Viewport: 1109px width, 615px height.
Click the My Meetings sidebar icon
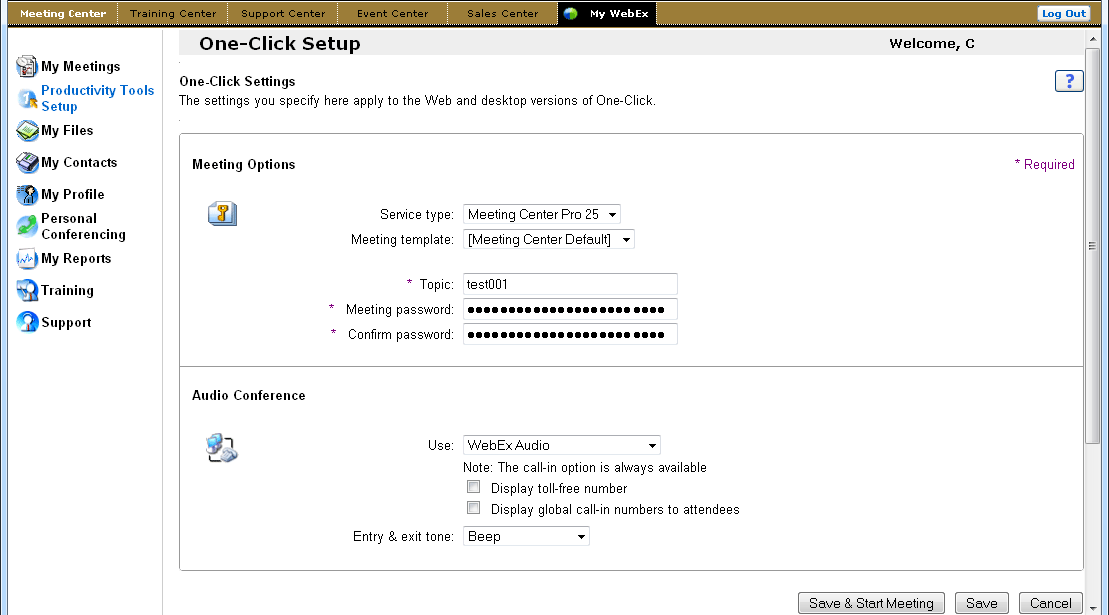27,66
